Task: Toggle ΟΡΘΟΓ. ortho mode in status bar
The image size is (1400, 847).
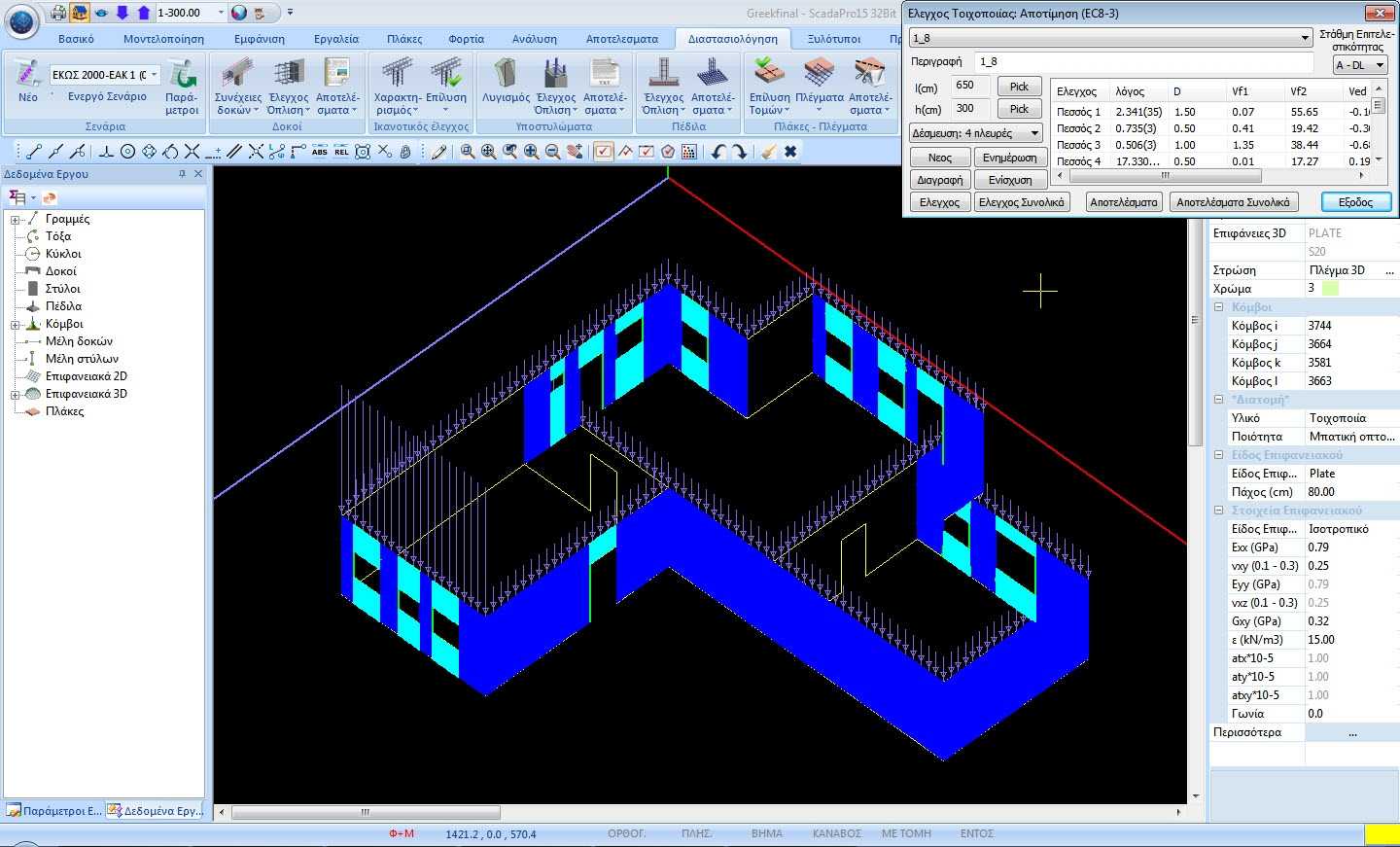Action: click(x=627, y=833)
